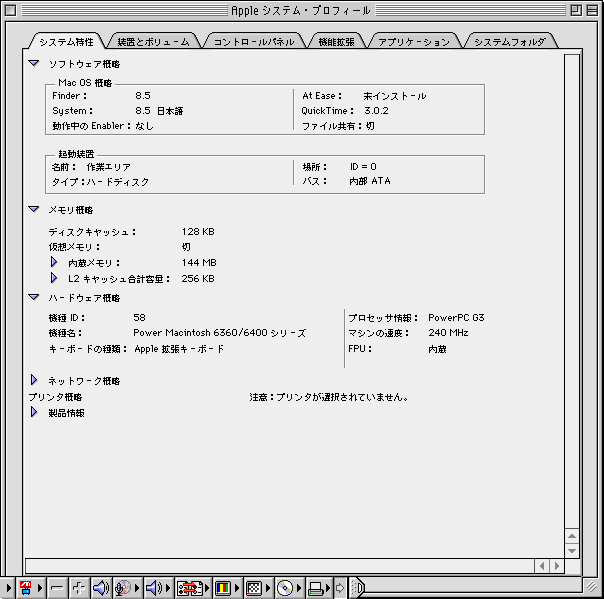The image size is (604, 599).
Task: Open the コントロールパネル tab
Action: (254, 42)
